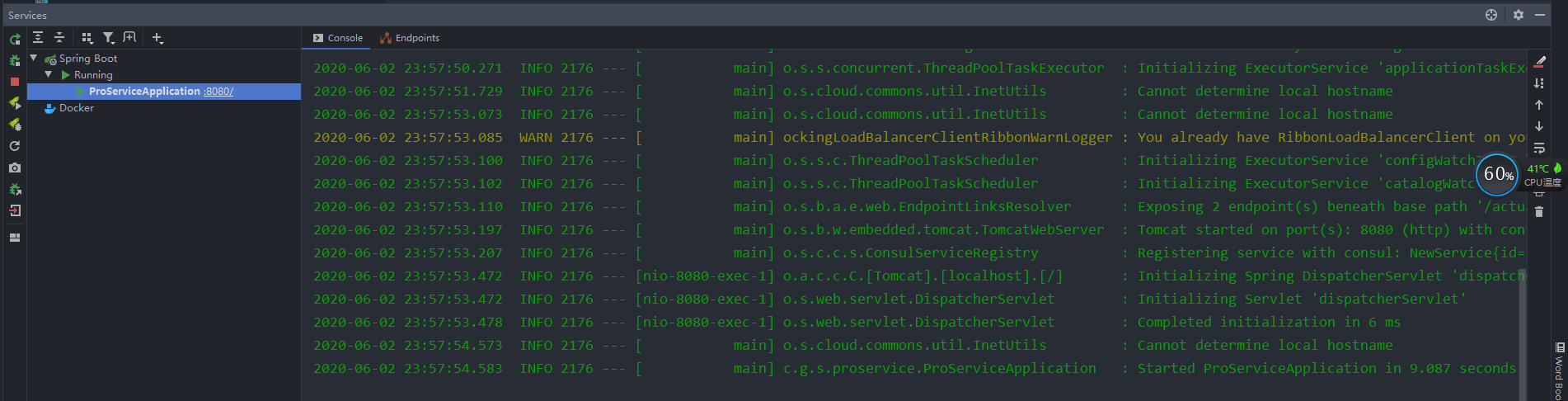Click the 'Completed initialization in 6 ms' log line
Image resolution: width=1568 pixels, height=401 pixels.
click(857, 323)
